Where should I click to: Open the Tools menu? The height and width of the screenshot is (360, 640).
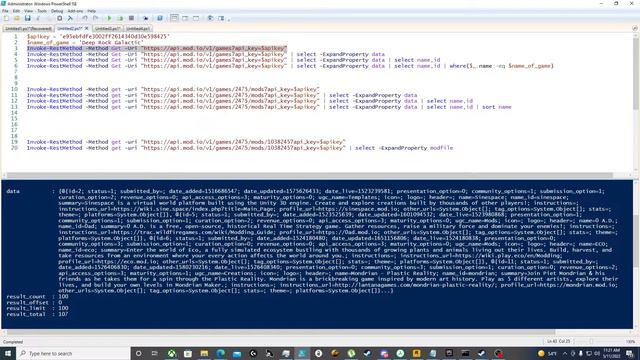(42, 11)
